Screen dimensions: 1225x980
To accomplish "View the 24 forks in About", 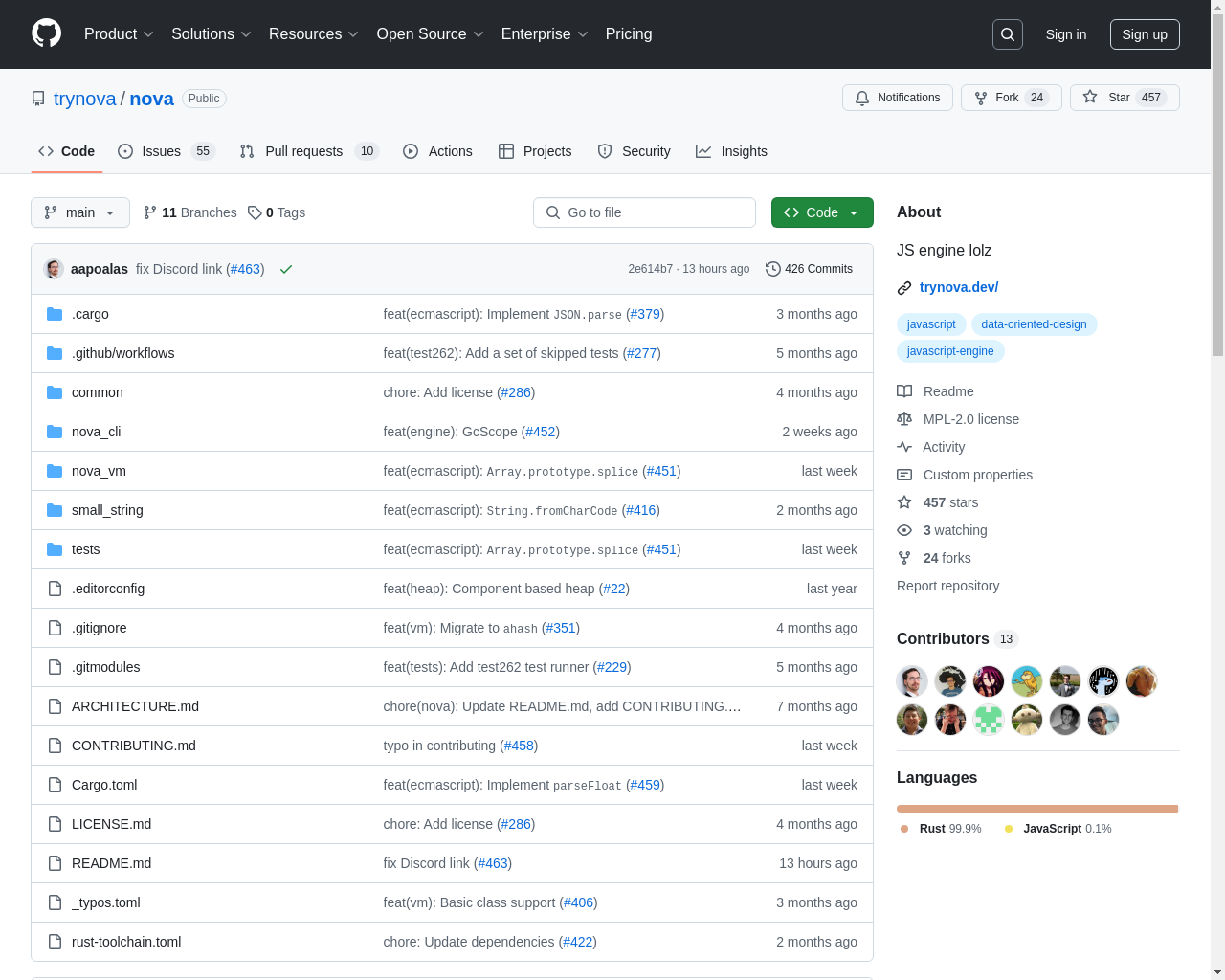I will point(934,558).
